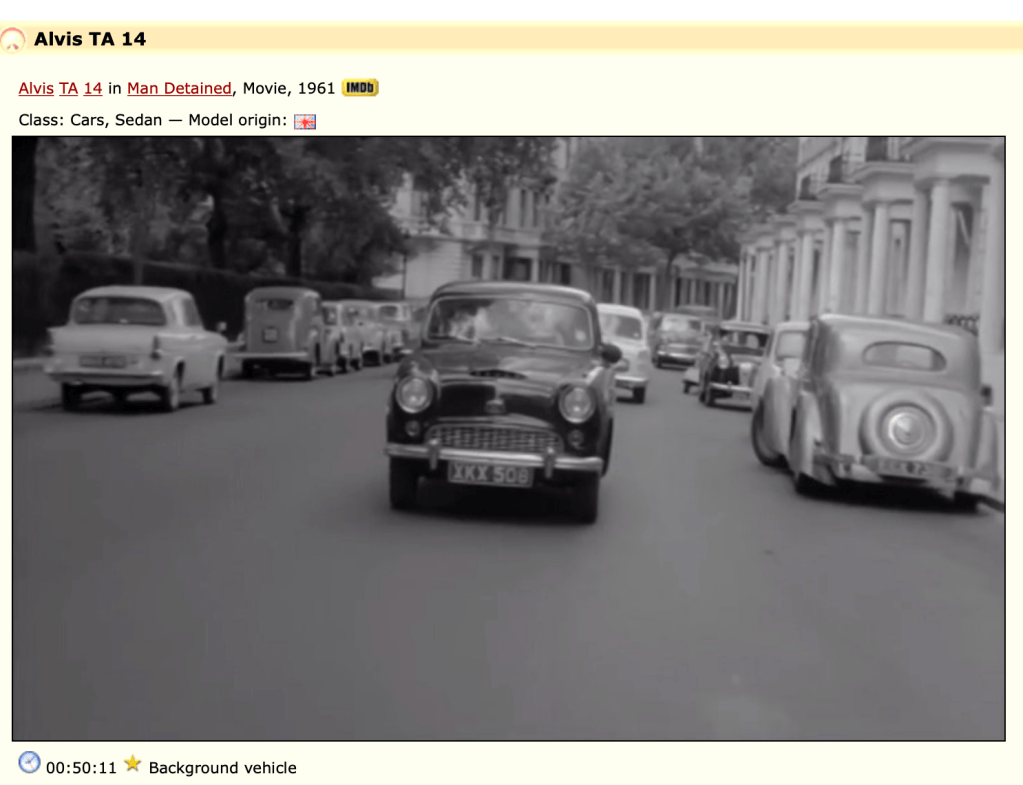Click the XKX 508 license plate in photo
The height and width of the screenshot is (785, 1023).
(489, 474)
